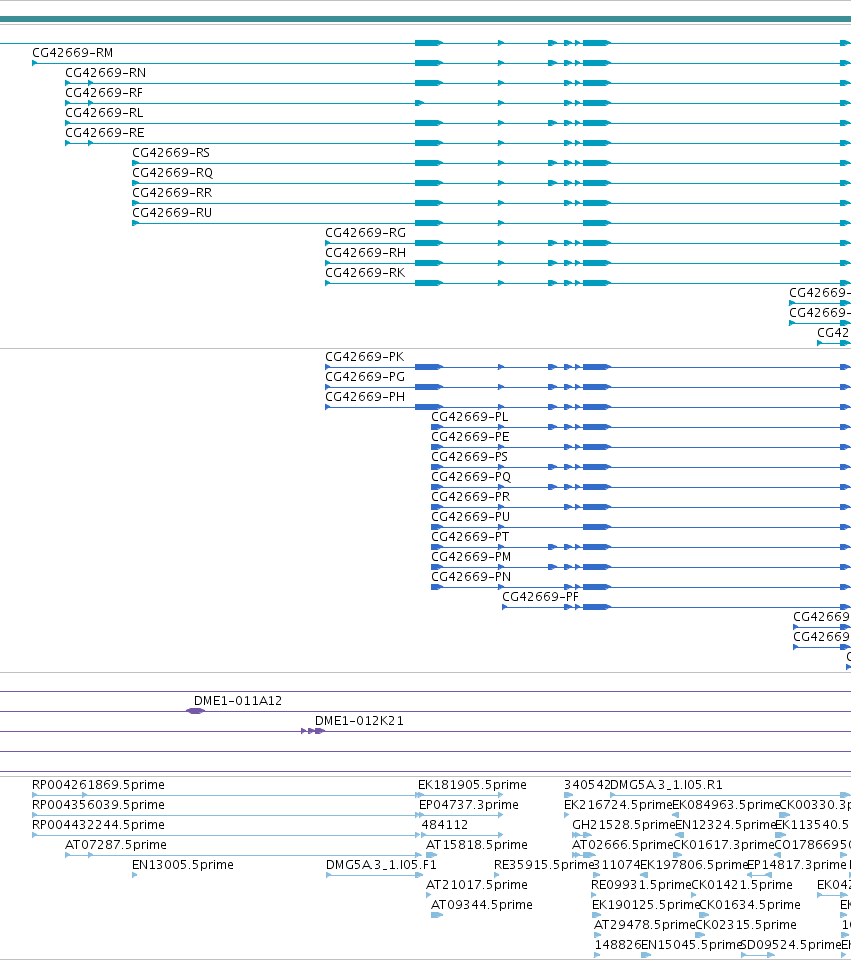Click the CG42669-PM protein label
851x960 pixels.
[471, 557]
